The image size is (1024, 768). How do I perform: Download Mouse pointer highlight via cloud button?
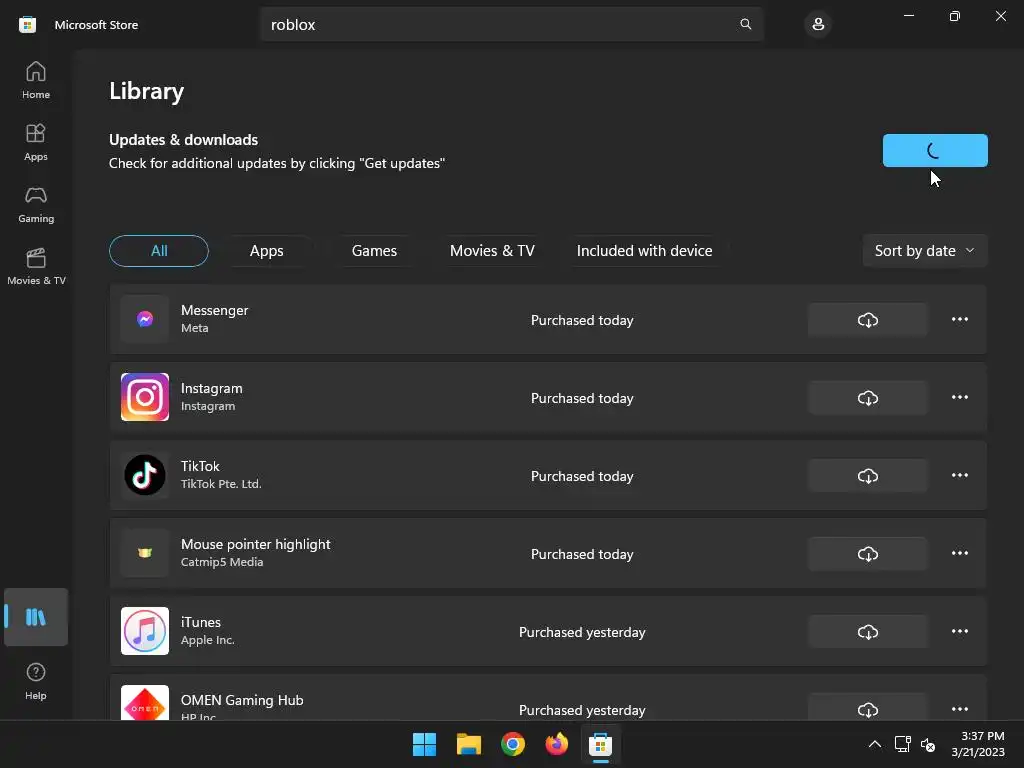pos(867,554)
